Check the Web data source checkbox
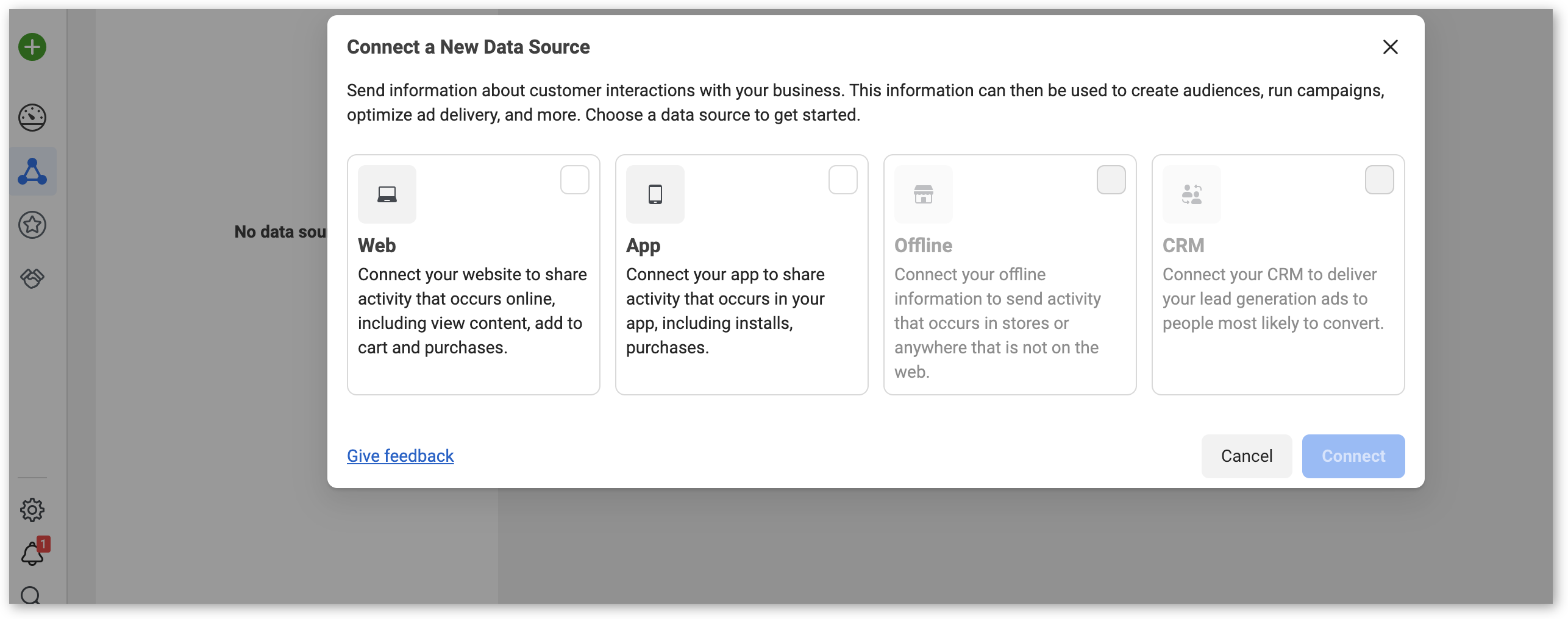 click(575, 180)
